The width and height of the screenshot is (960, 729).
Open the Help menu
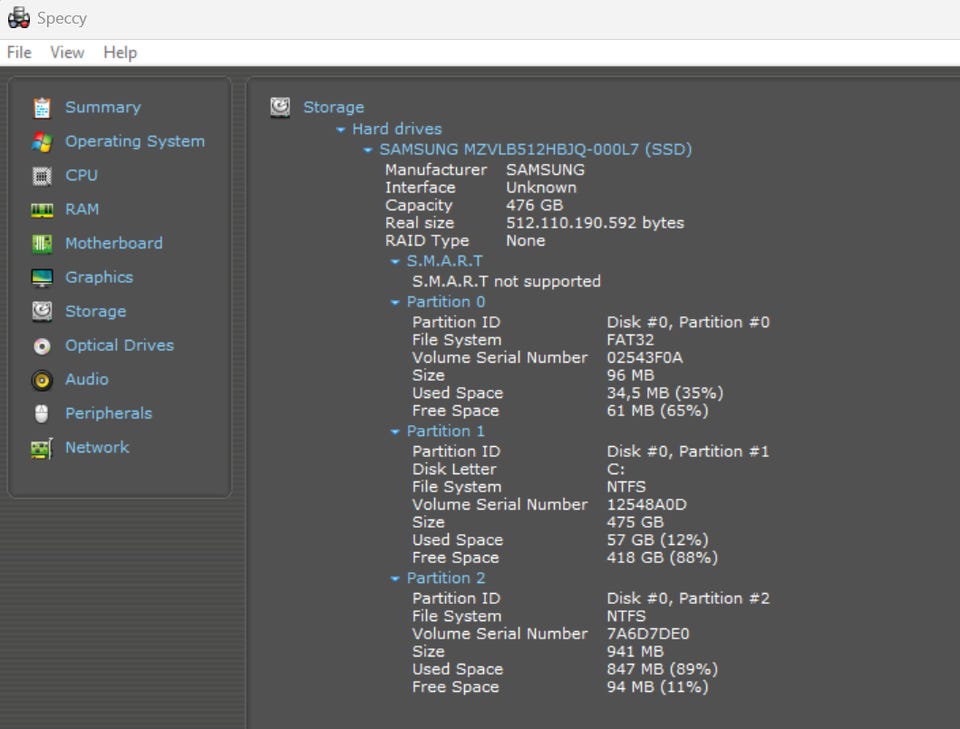(120, 52)
